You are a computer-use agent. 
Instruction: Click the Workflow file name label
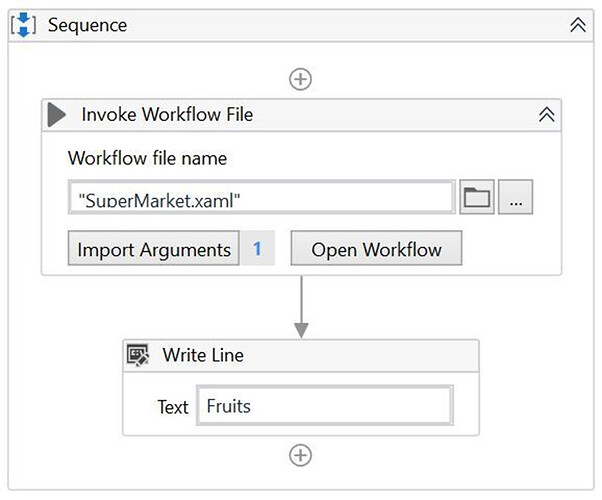point(147,158)
